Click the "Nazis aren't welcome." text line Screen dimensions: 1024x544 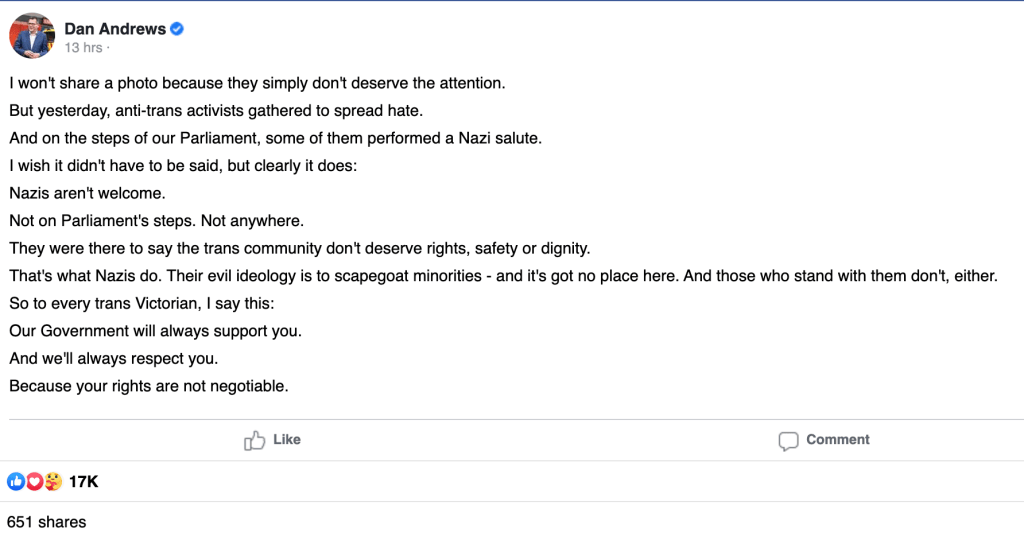87,193
